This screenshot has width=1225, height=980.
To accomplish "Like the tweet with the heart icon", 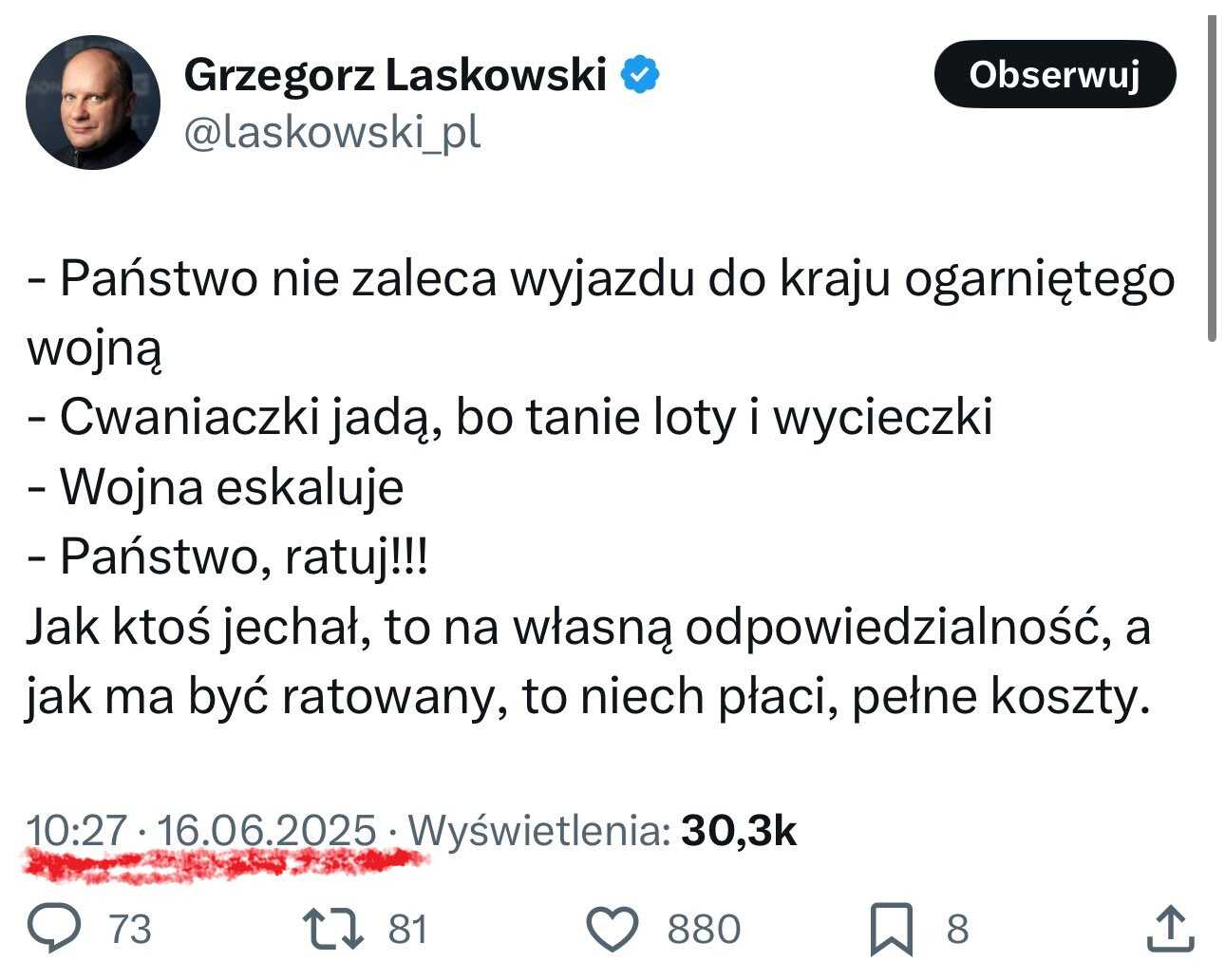I will 612,929.
